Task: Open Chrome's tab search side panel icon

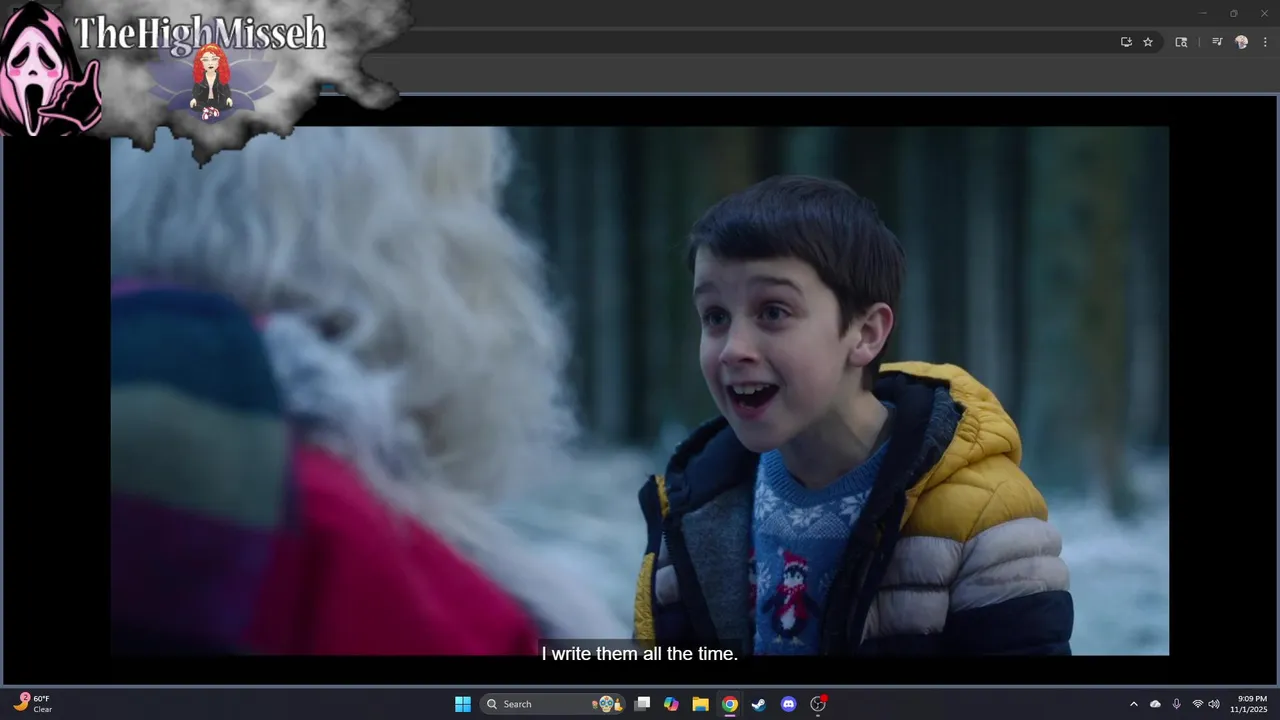Action: (1181, 42)
